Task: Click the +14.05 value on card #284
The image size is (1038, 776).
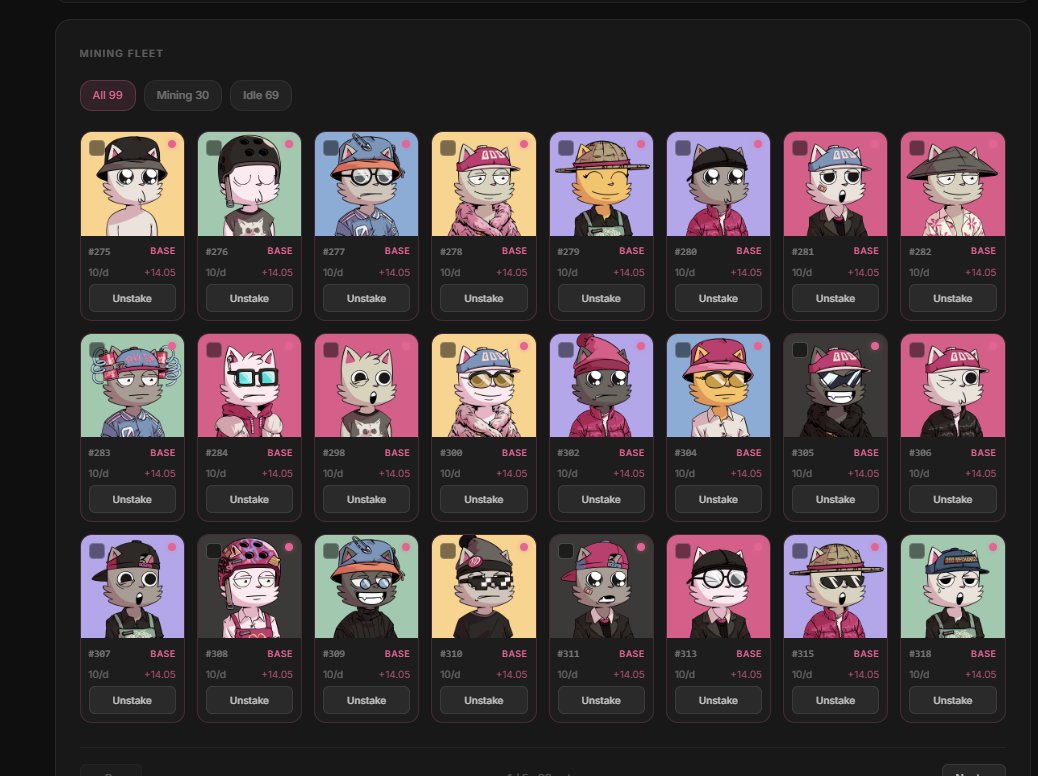Action: [277, 473]
